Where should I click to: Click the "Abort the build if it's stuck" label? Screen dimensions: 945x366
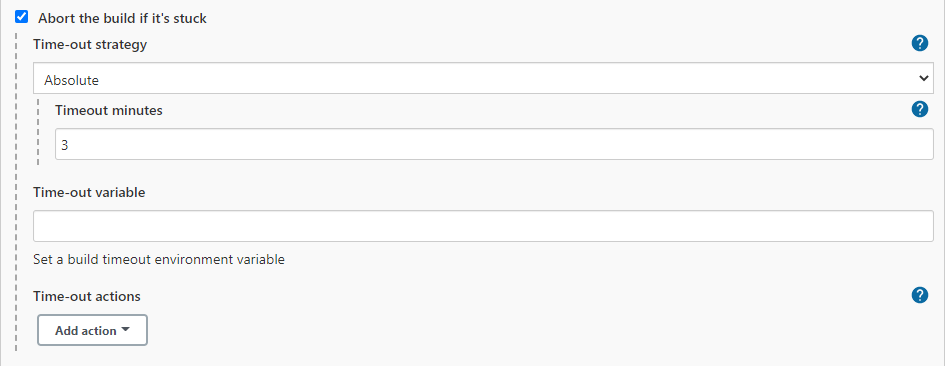122,18
